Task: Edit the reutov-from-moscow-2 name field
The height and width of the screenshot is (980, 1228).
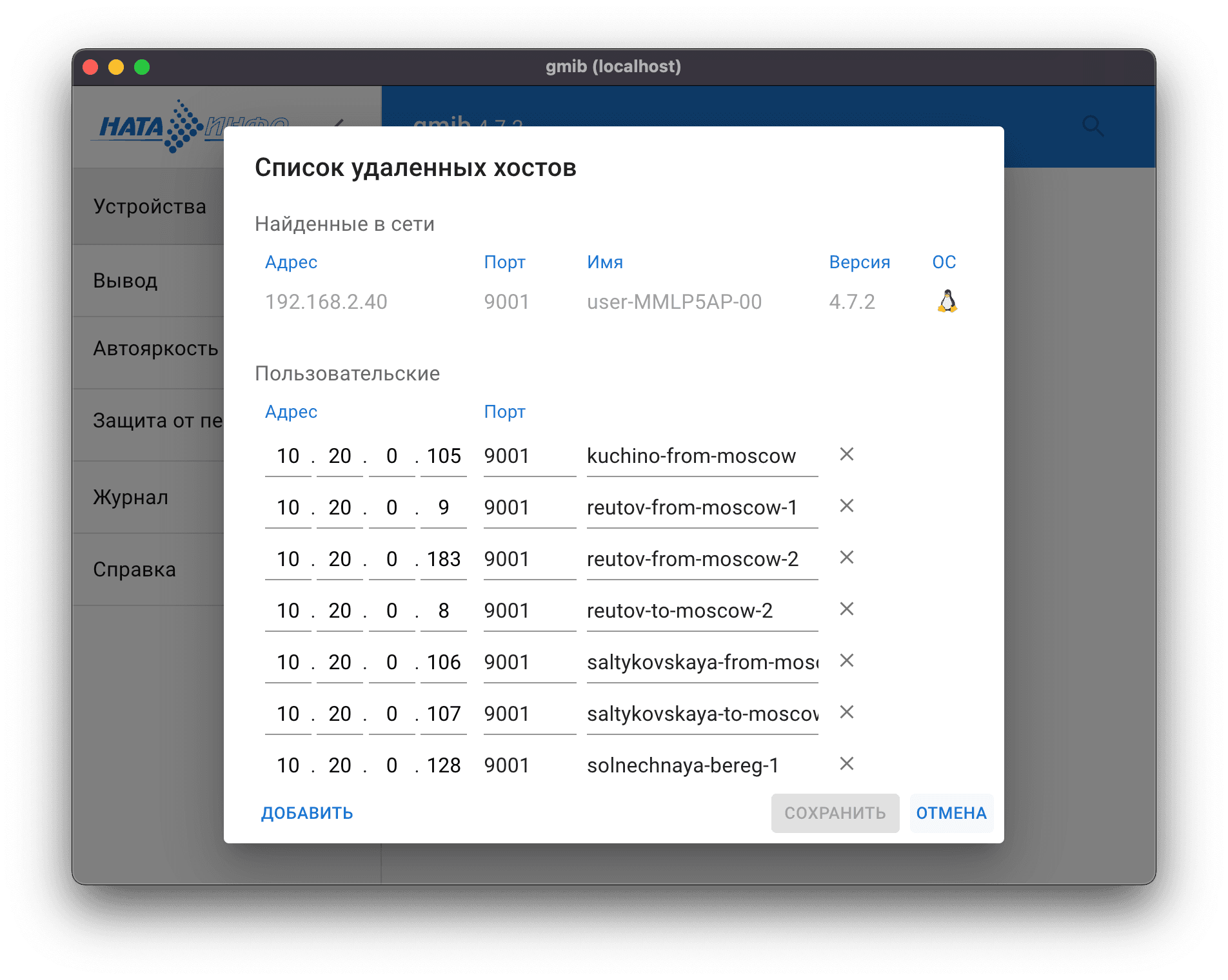Action: pyautogui.click(x=702, y=560)
